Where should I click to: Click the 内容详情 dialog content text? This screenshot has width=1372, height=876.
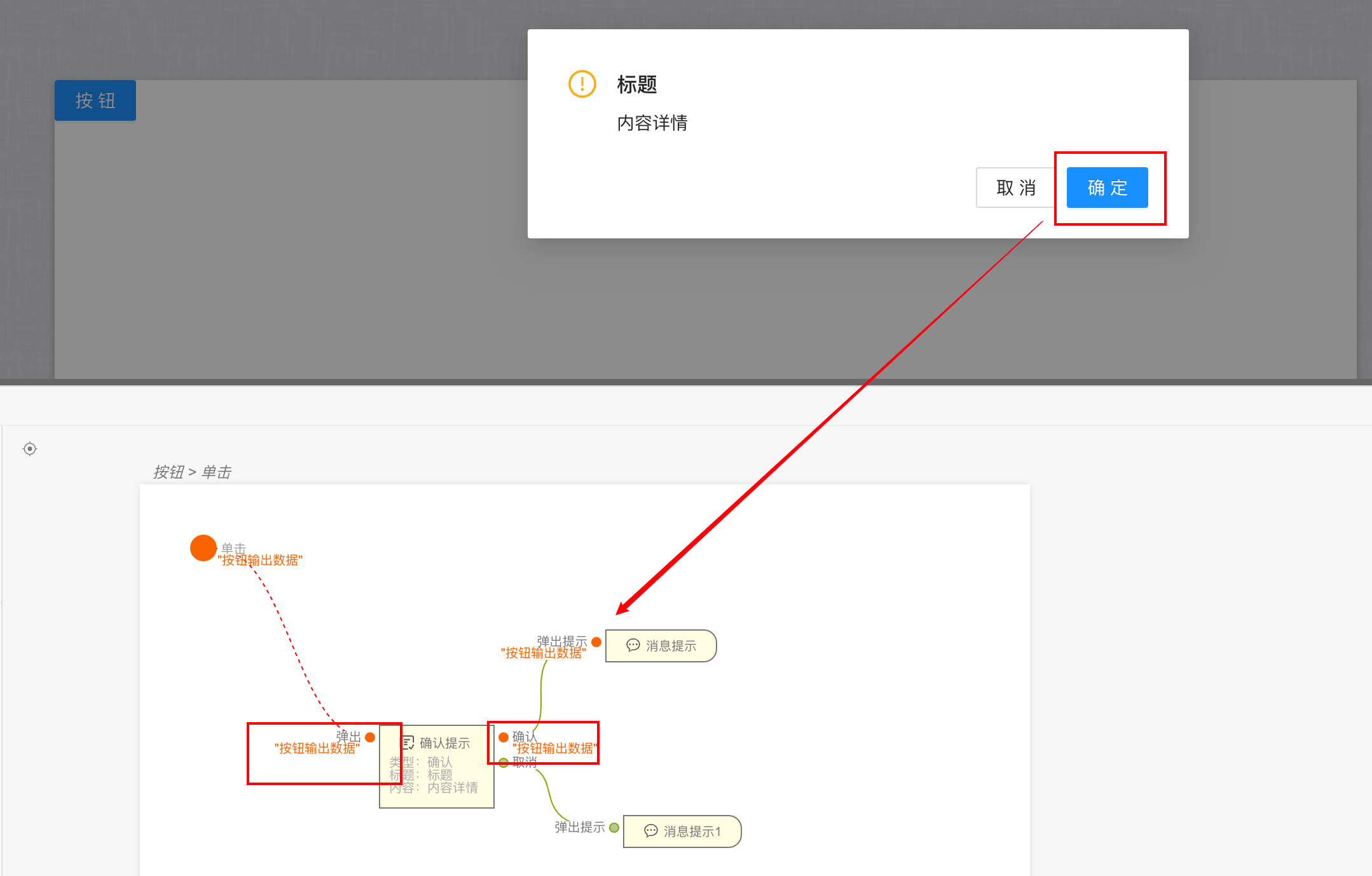coord(652,123)
